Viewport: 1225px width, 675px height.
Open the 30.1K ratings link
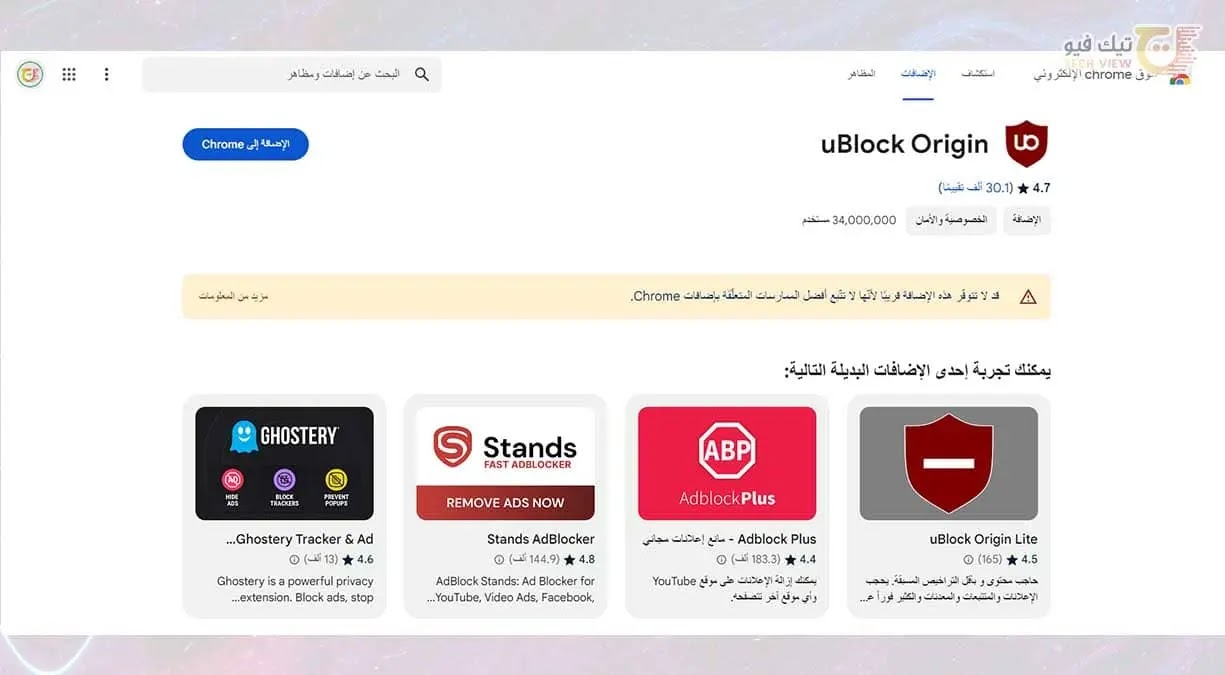[x=975, y=187]
